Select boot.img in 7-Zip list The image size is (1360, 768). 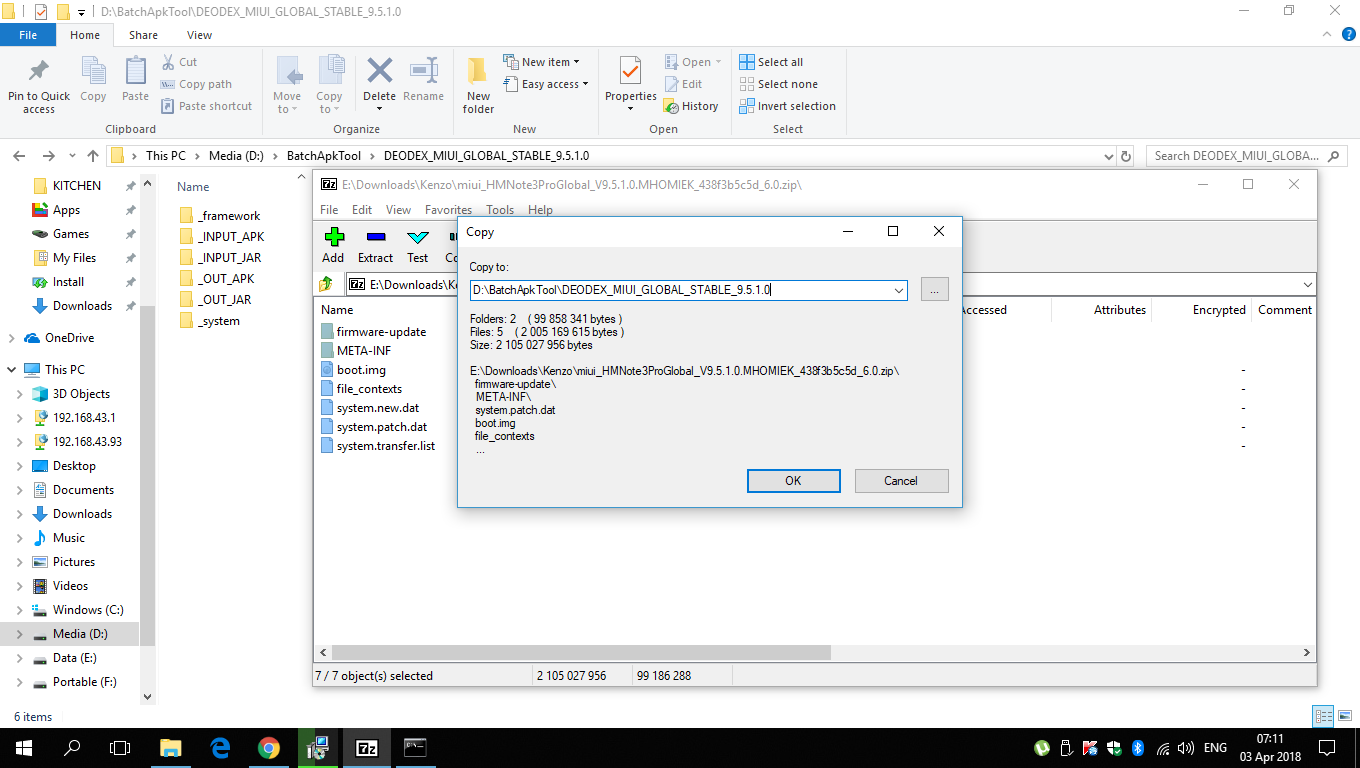point(353,370)
